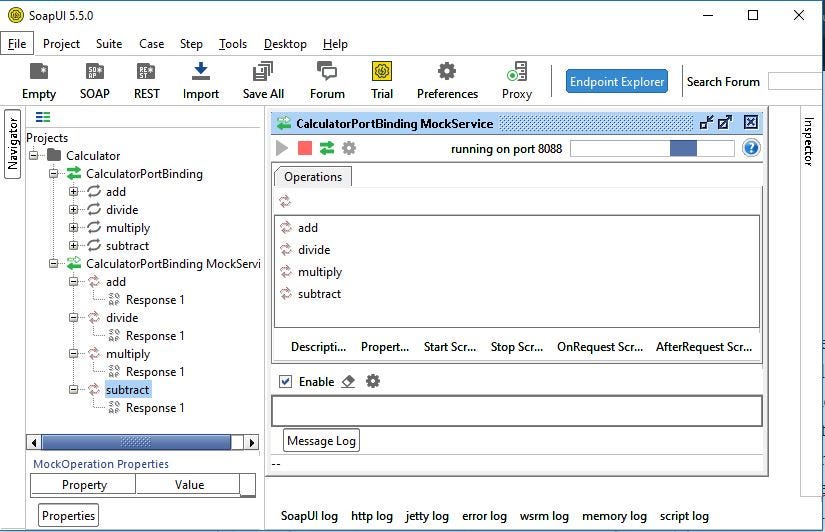Click green arrows icon in MockService toolbar
The width and height of the screenshot is (825, 532).
tap(327, 148)
